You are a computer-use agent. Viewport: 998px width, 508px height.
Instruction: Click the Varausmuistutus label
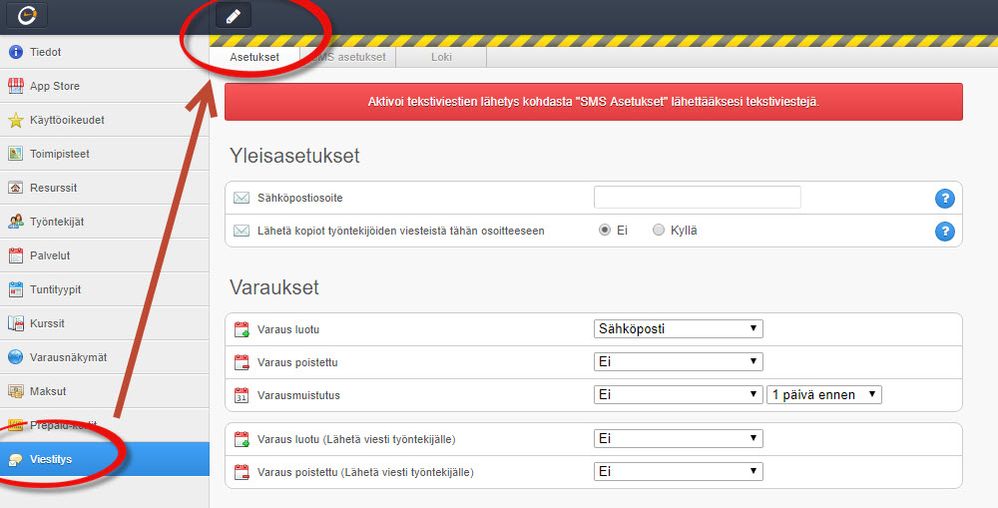[x=299, y=395]
